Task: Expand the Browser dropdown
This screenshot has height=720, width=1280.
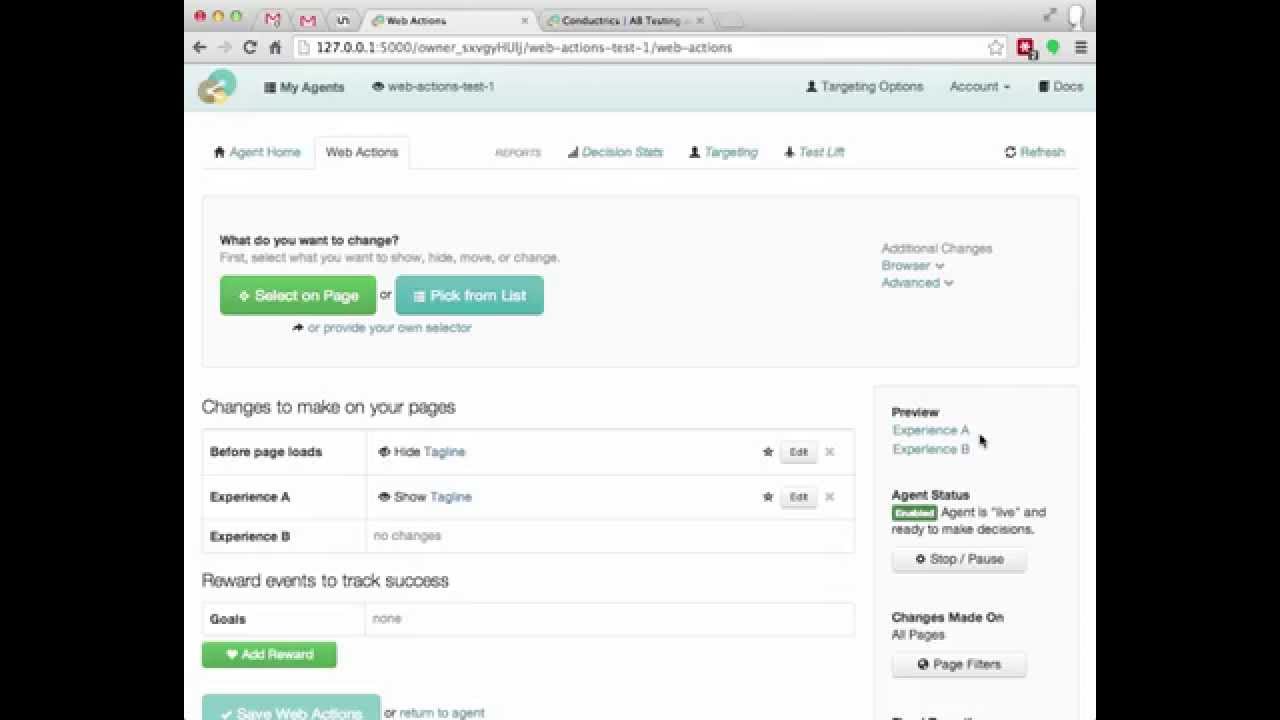Action: (x=912, y=266)
